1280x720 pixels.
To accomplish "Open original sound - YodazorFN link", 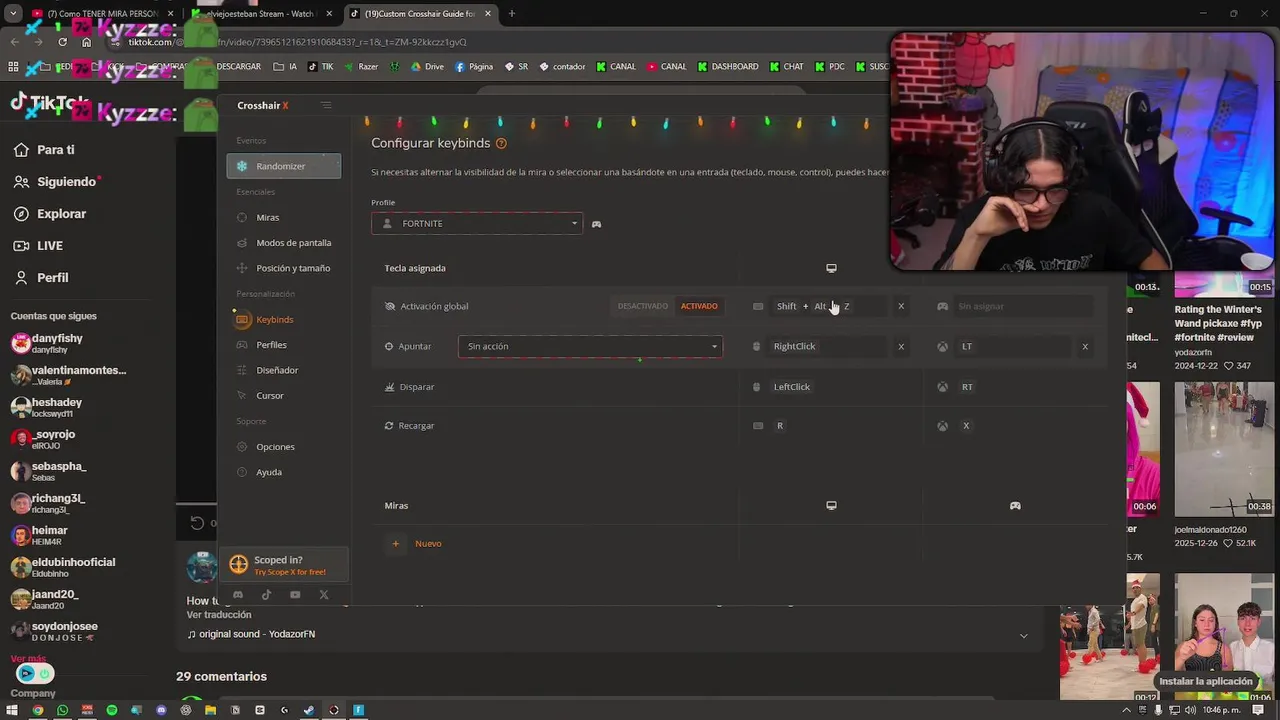I will (x=251, y=634).
